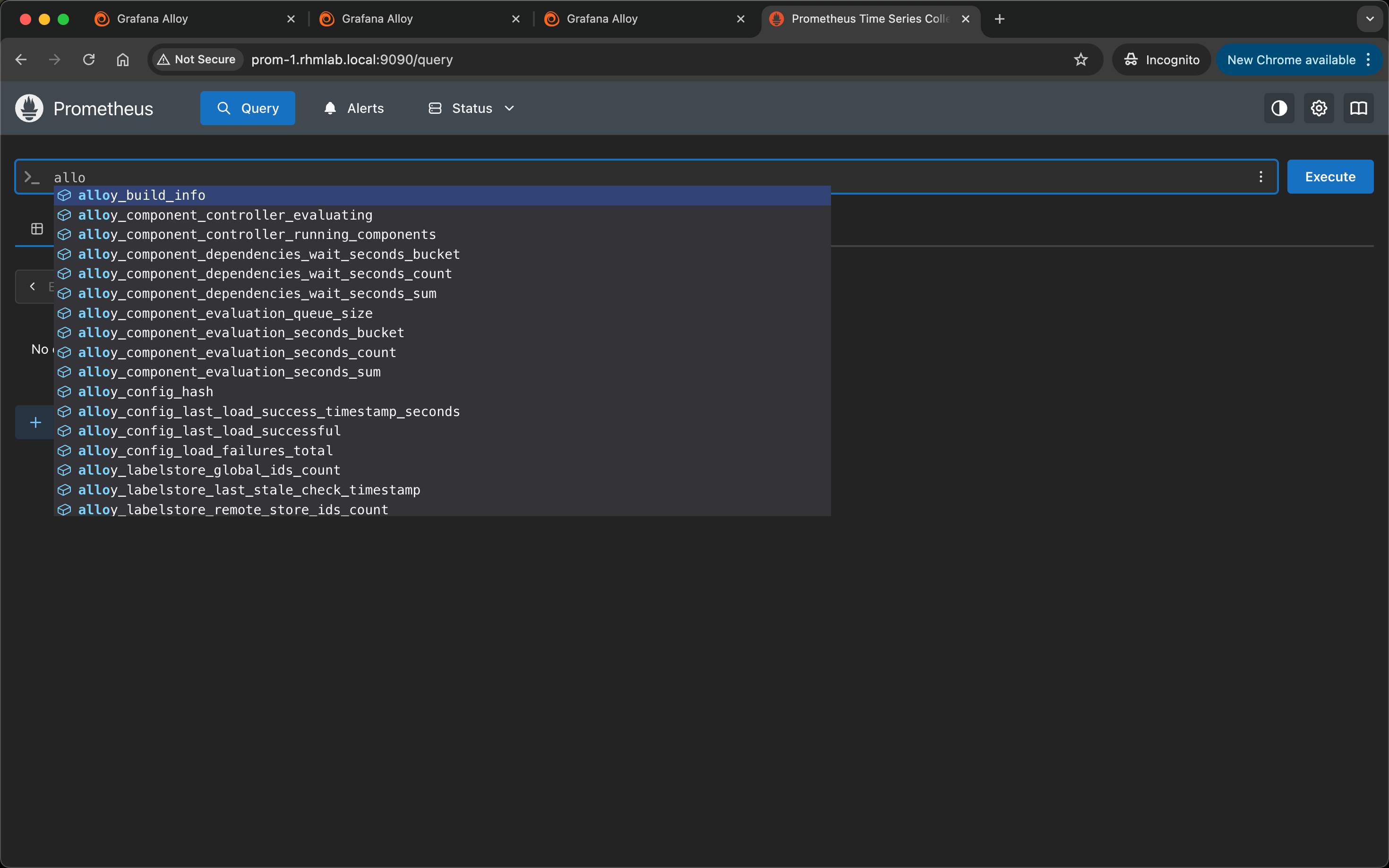Select alloy_component_dependencies_wait_seconds_sum
The width and height of the screenshot is (1389, 868).
(442, 293)
